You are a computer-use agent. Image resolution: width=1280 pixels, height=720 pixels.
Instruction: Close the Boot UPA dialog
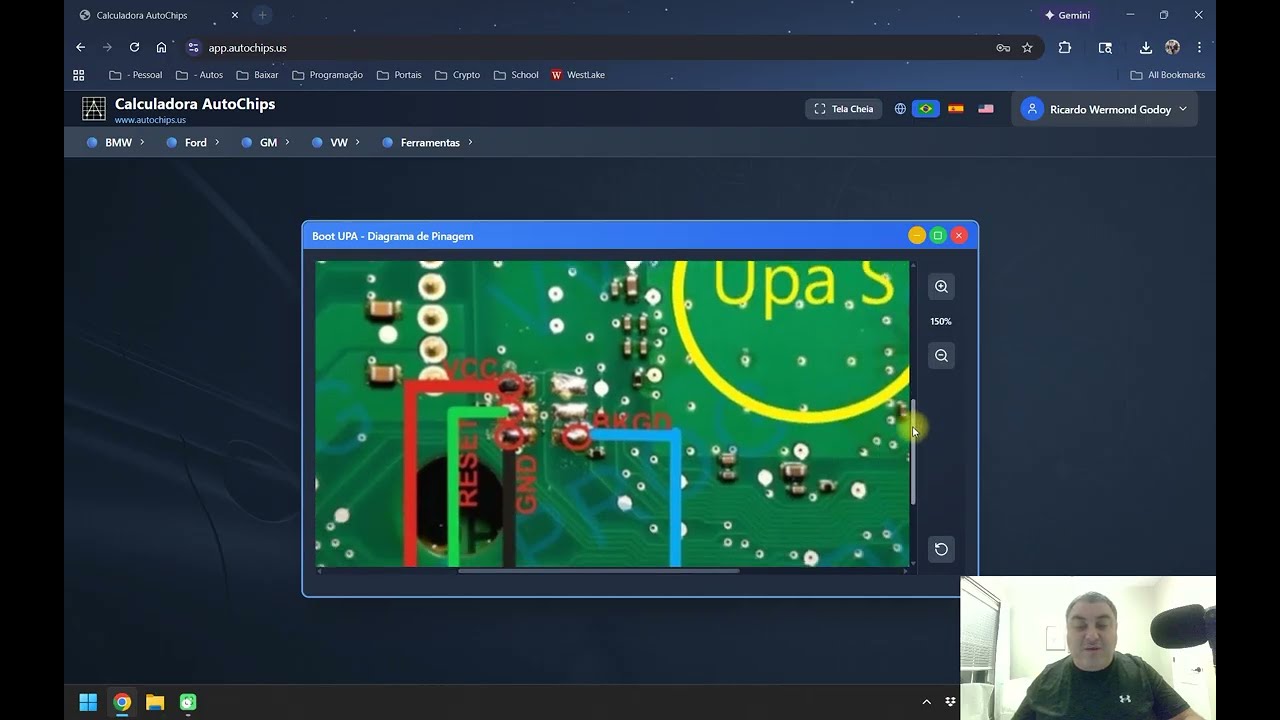(959, 235)
